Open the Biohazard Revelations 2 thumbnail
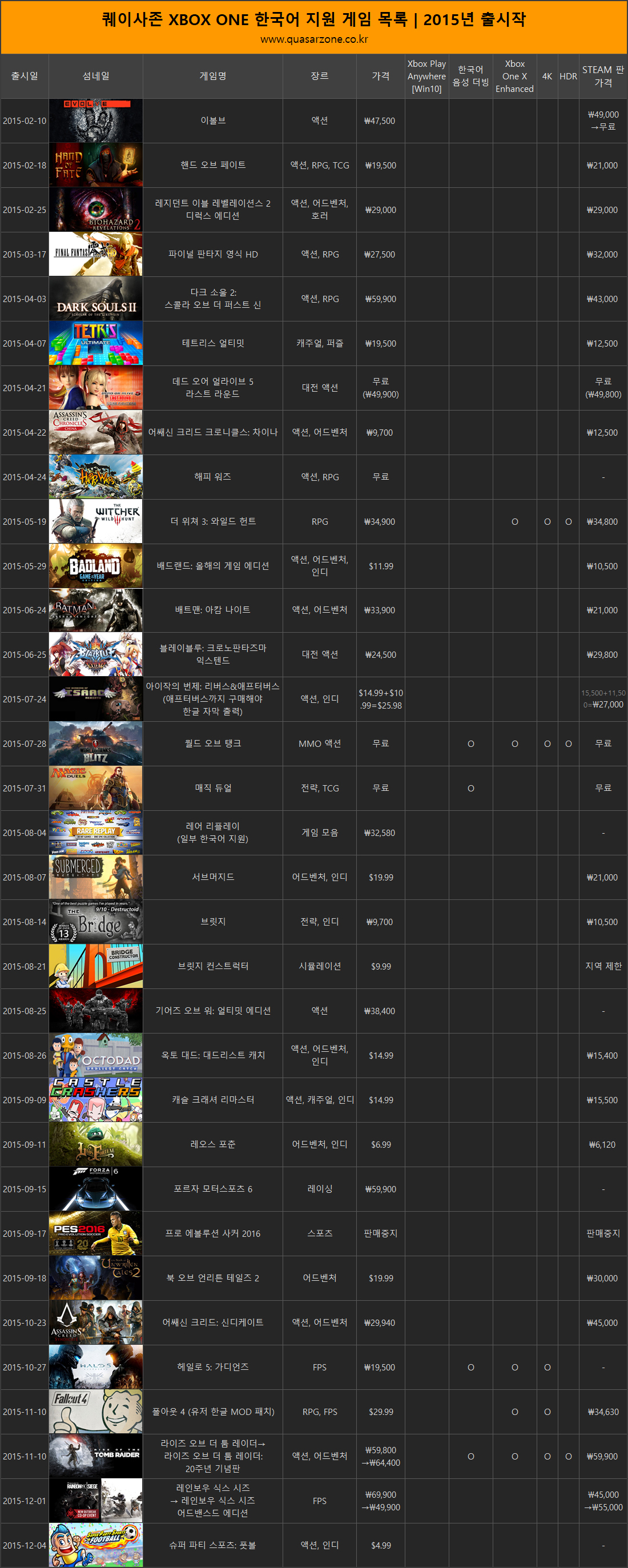This screenshot has height=1568, width=628. click(96, 210)
